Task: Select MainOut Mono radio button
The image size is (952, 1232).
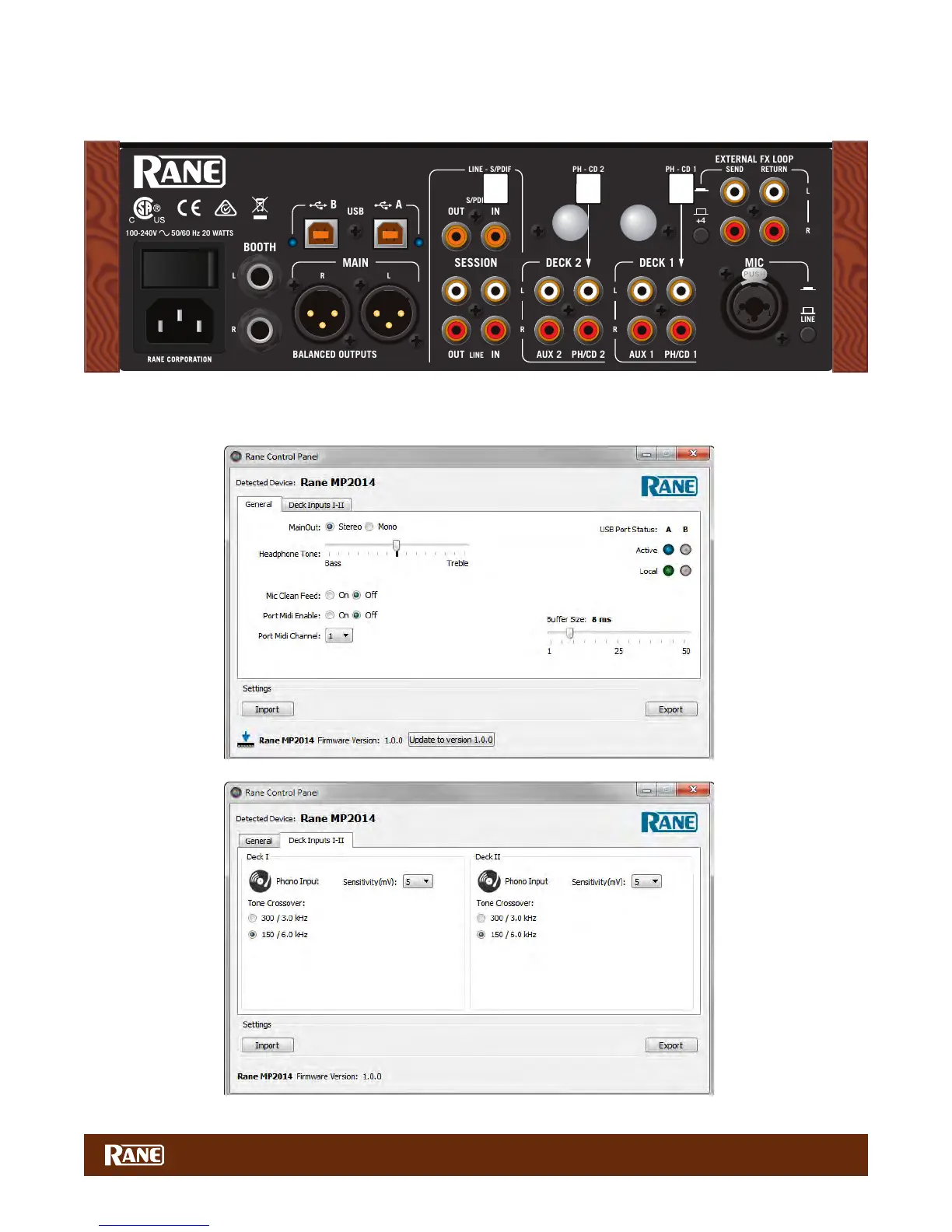Action: 369,527
